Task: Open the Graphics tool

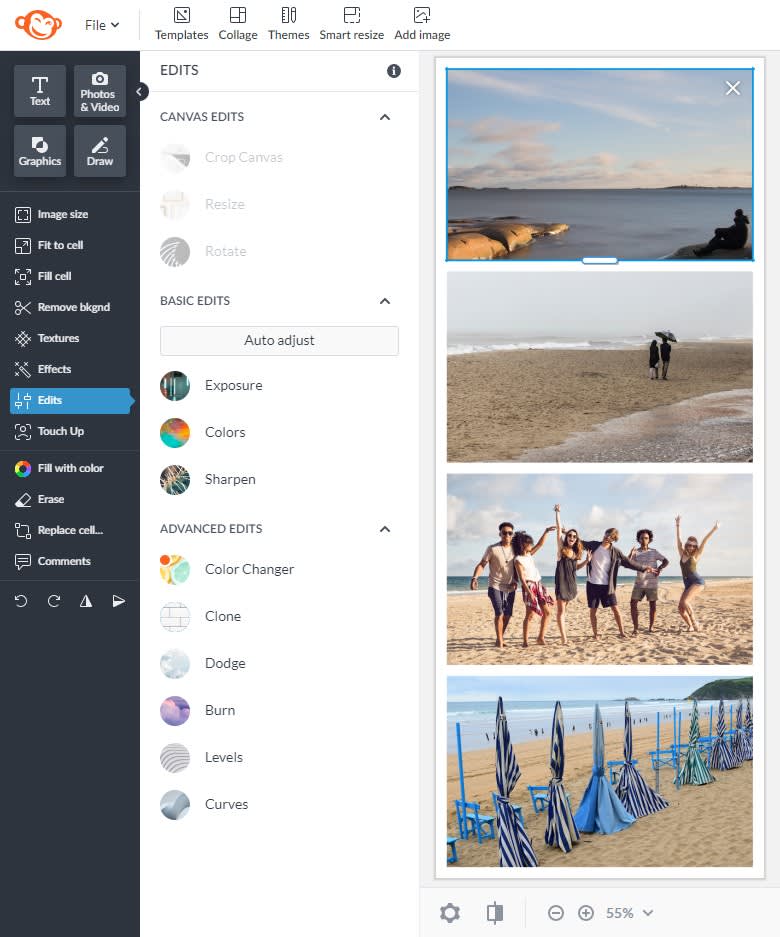Action: 40,151
